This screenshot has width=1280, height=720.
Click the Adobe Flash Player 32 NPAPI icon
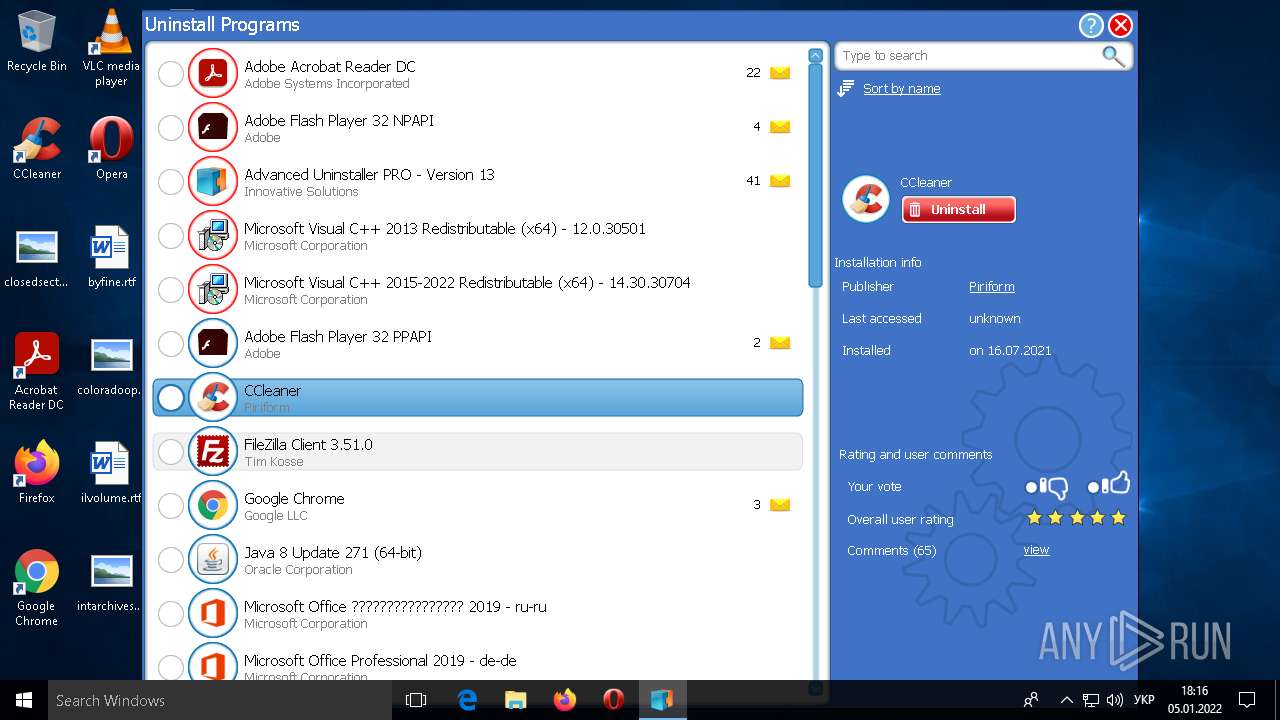212,127
